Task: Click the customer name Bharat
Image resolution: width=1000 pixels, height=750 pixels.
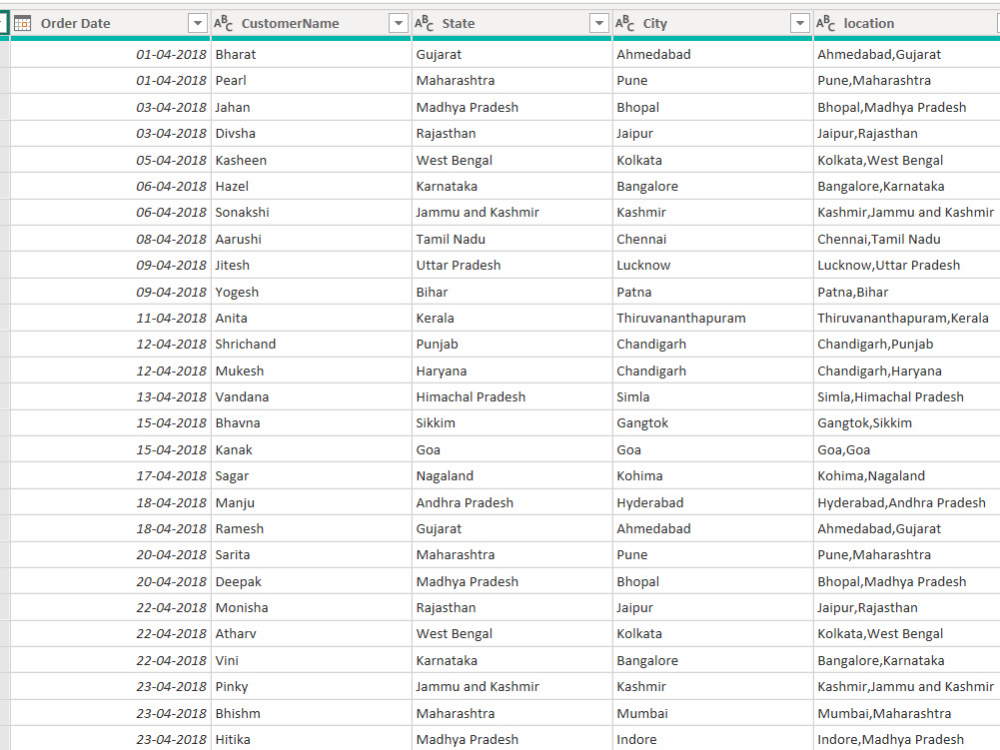Action: [x=235, y=54]
